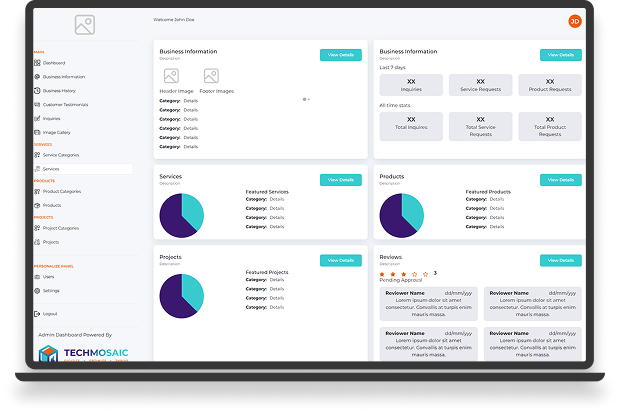Click the Logout arrow icon
The width and height of the screenshot is (620, 412).
tap(37, 314)
